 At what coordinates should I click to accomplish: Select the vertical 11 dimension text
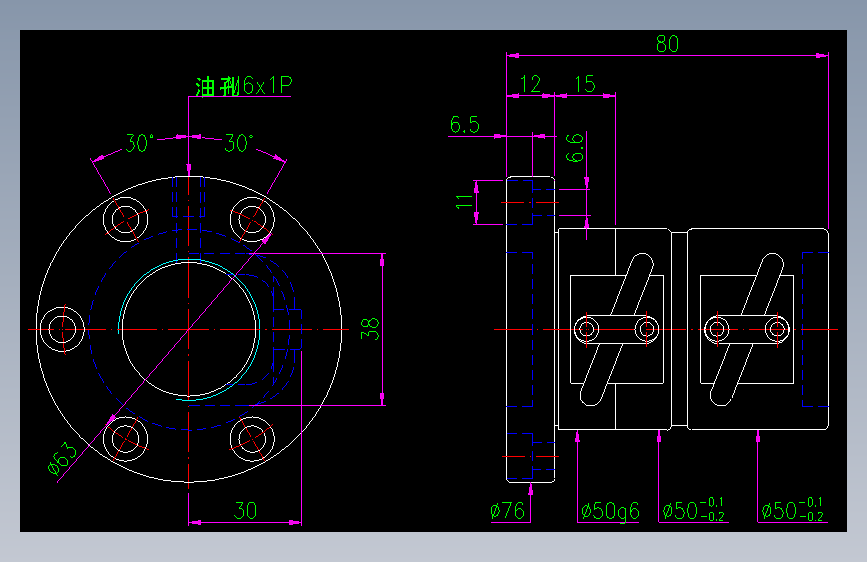(x=464, y=202)
